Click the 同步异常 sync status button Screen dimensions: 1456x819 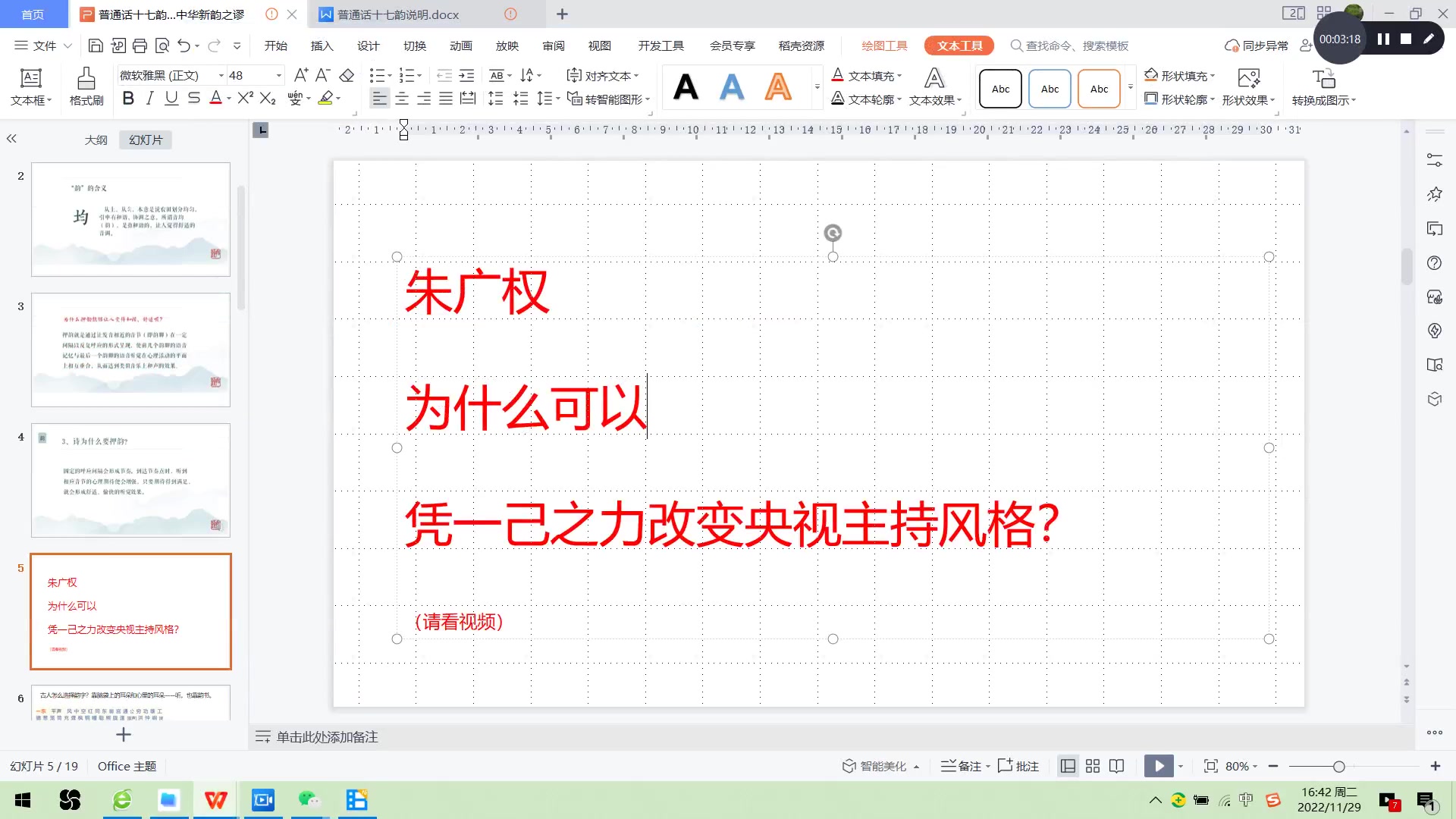tap(1257, 45)
